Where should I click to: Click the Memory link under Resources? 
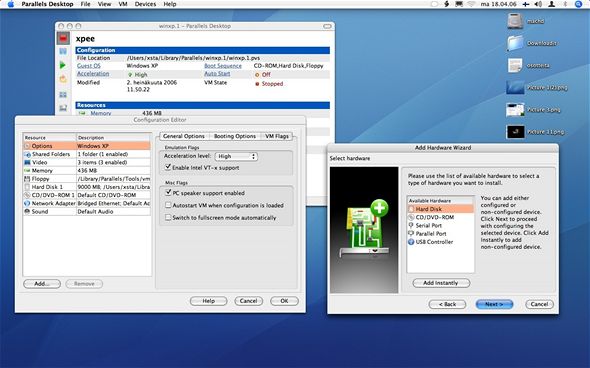pyautogui.click(x=100, y=113)
